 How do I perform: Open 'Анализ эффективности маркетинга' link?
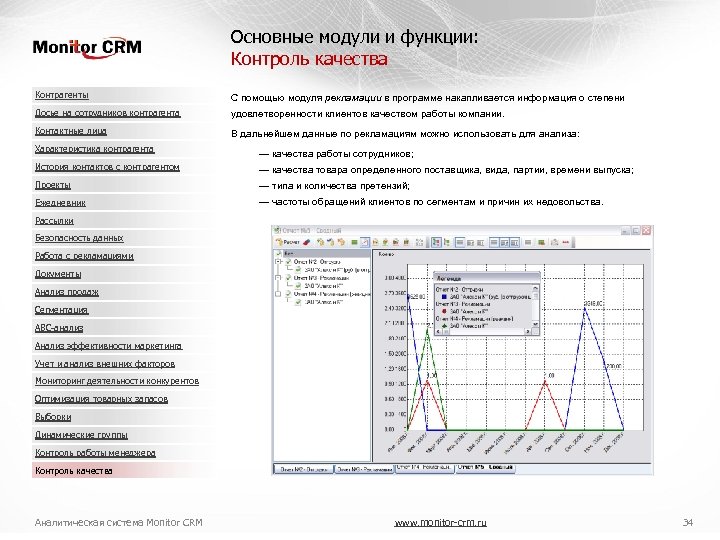click(x=108, y=346)
